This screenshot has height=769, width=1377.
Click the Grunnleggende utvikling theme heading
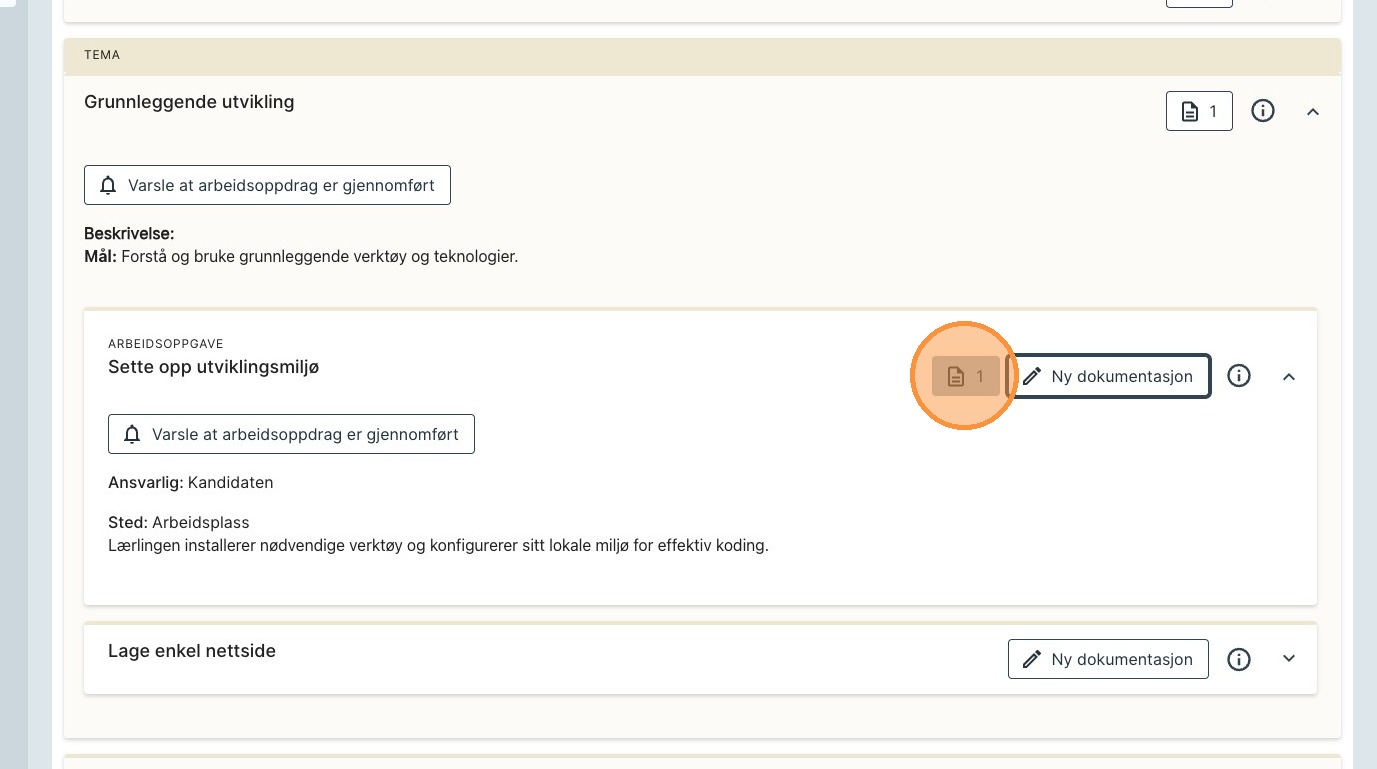[189, 102]
